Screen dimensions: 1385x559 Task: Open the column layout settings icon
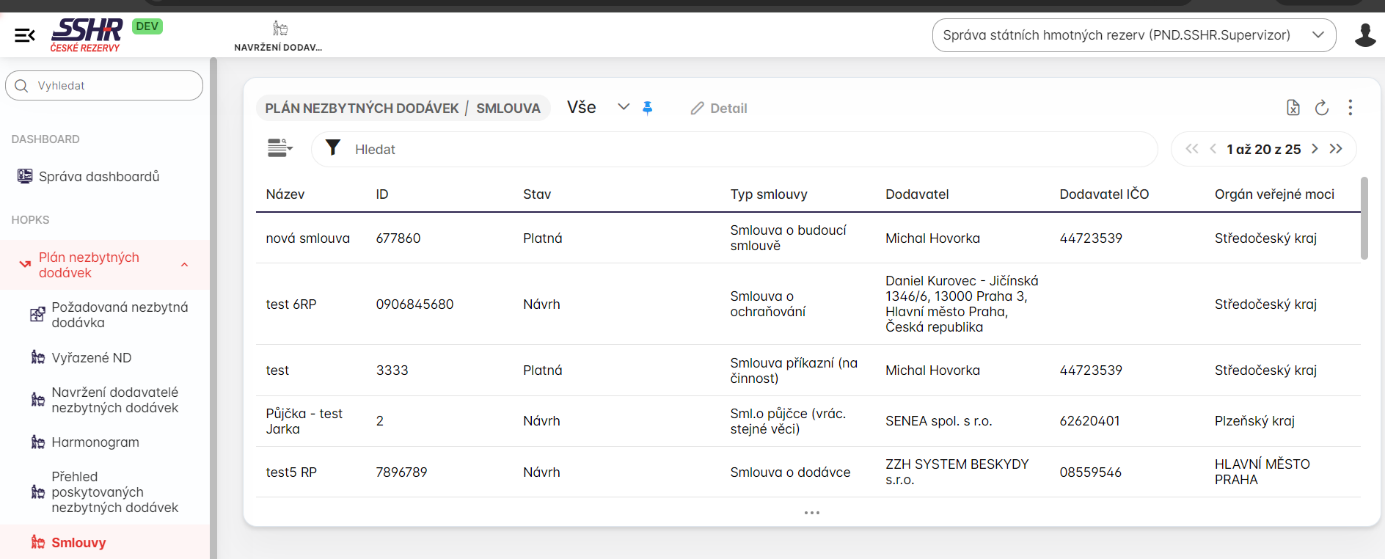tap(279, 148)
